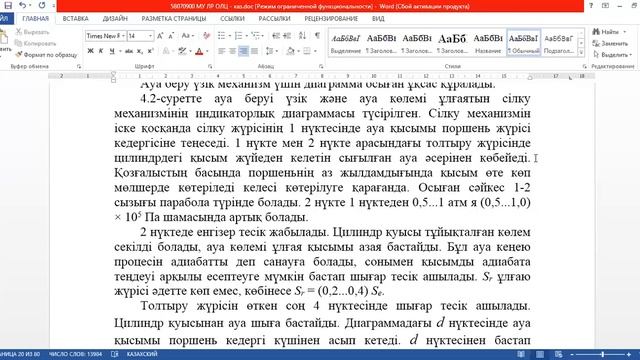Copy selection with Копировать

click(36, 43)
